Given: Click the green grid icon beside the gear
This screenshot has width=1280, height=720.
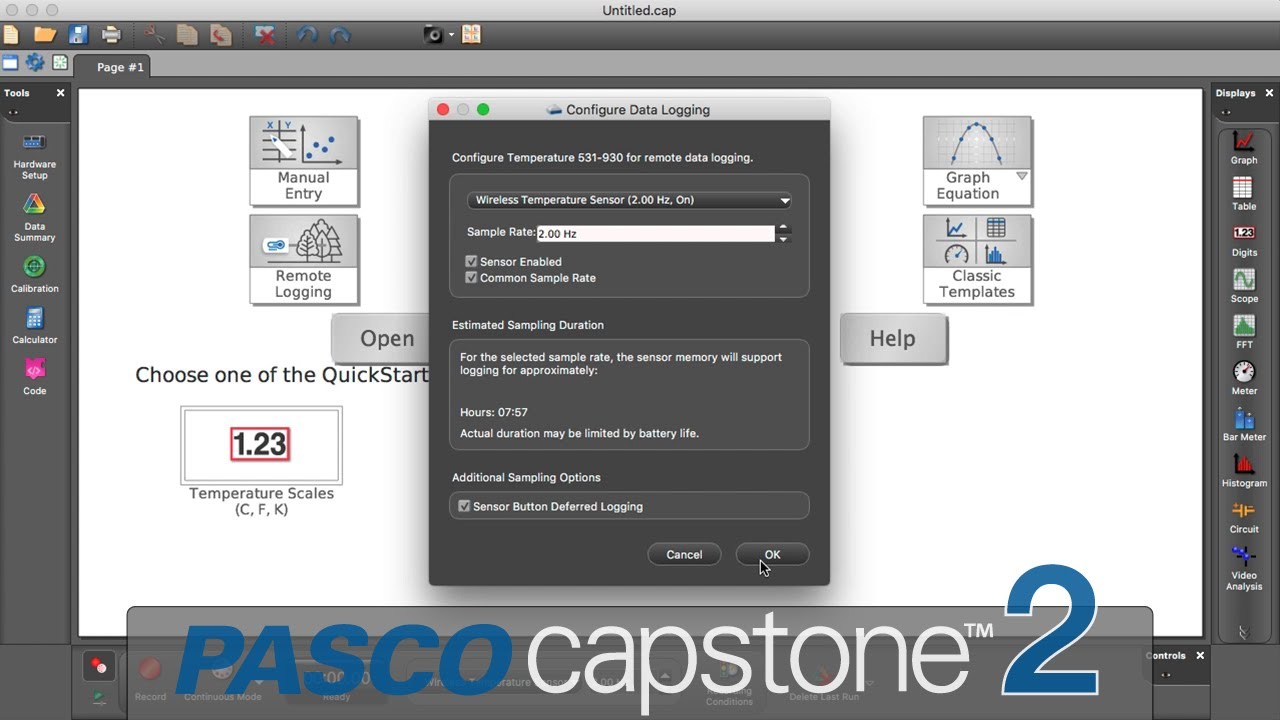Looking at the screenshot, I should tap(60, 63).
